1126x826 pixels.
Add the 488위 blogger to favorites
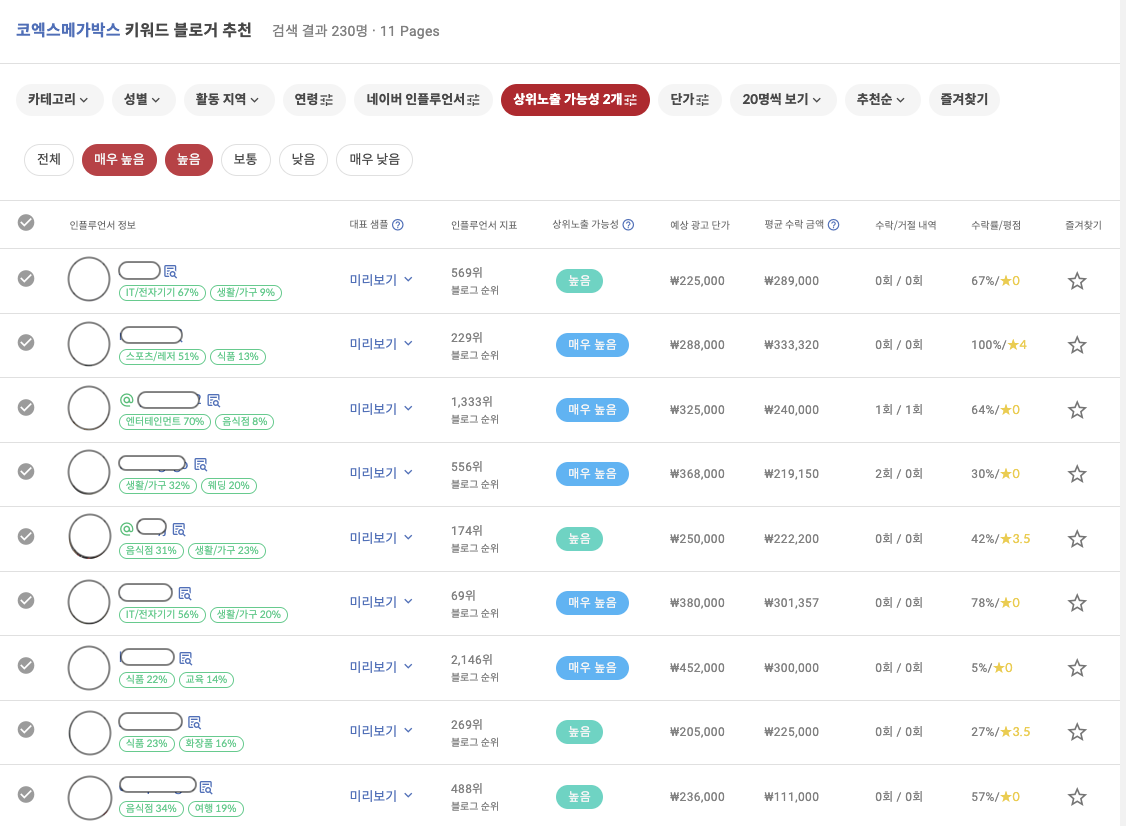click(1076, 797)
